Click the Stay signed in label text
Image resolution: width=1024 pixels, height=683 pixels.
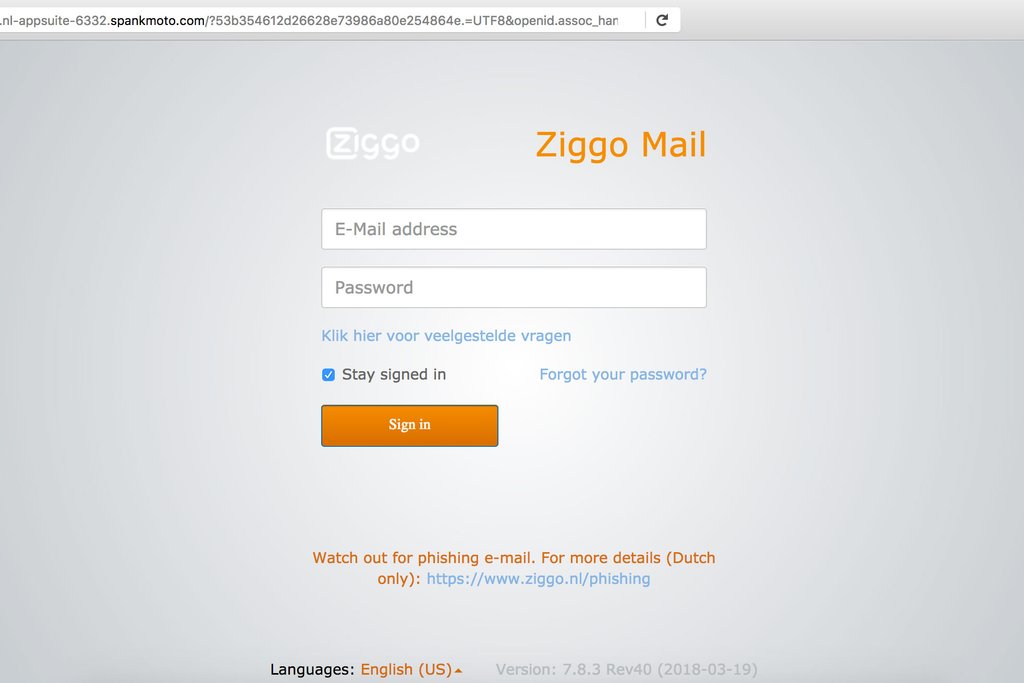click(x=394, y=374)
